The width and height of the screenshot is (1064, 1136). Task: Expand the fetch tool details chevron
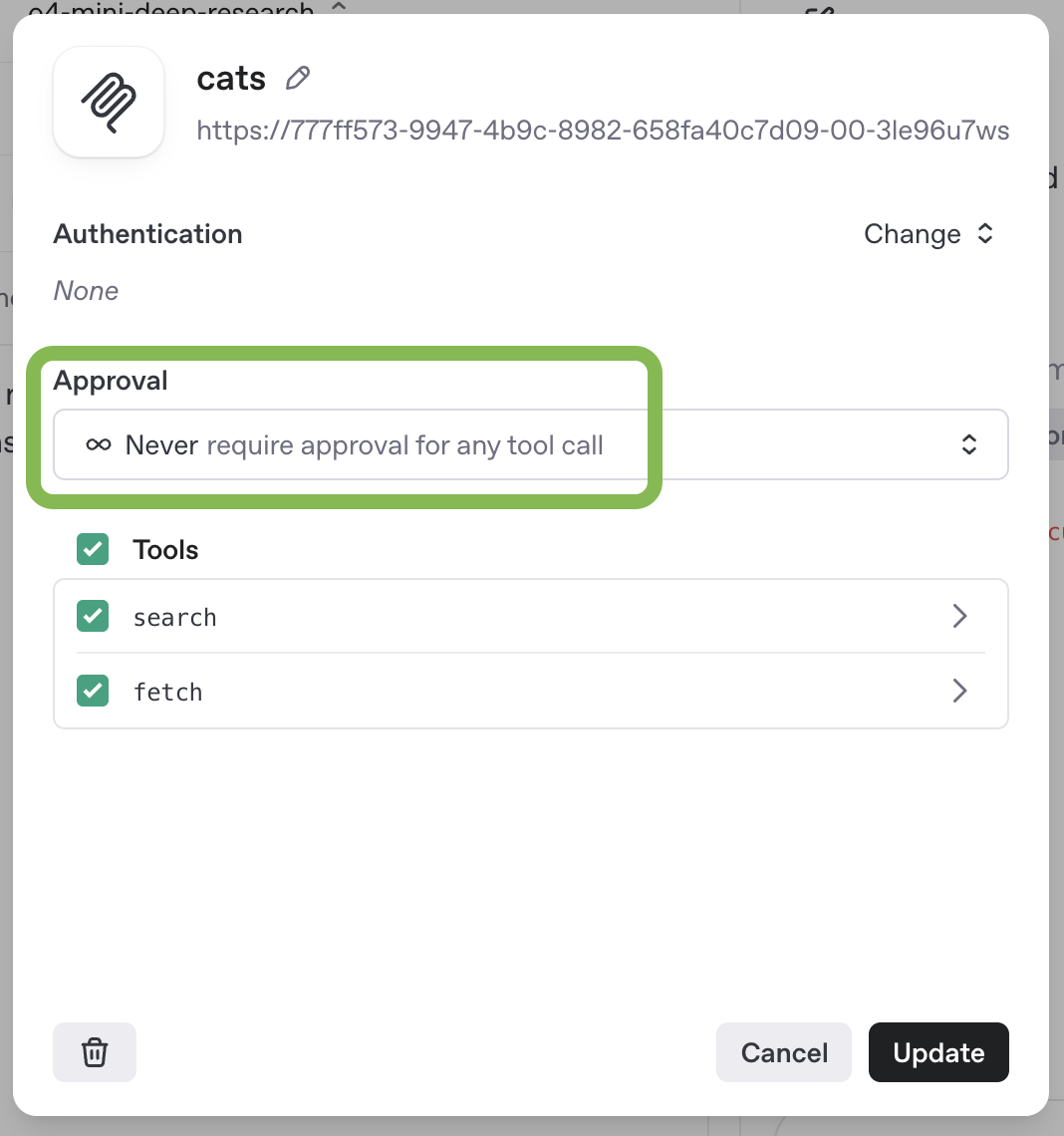(959, 691)
